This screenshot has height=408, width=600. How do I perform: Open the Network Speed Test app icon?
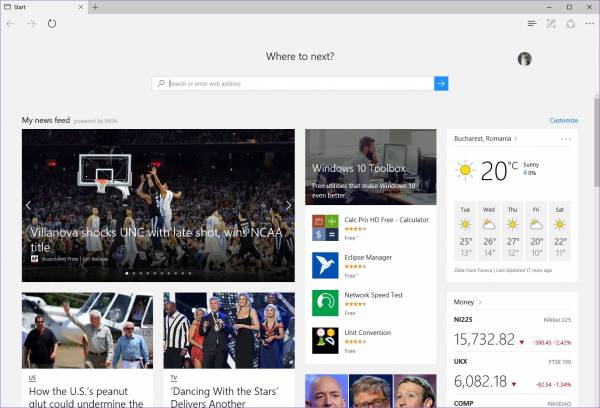click(x=325, y=303)
